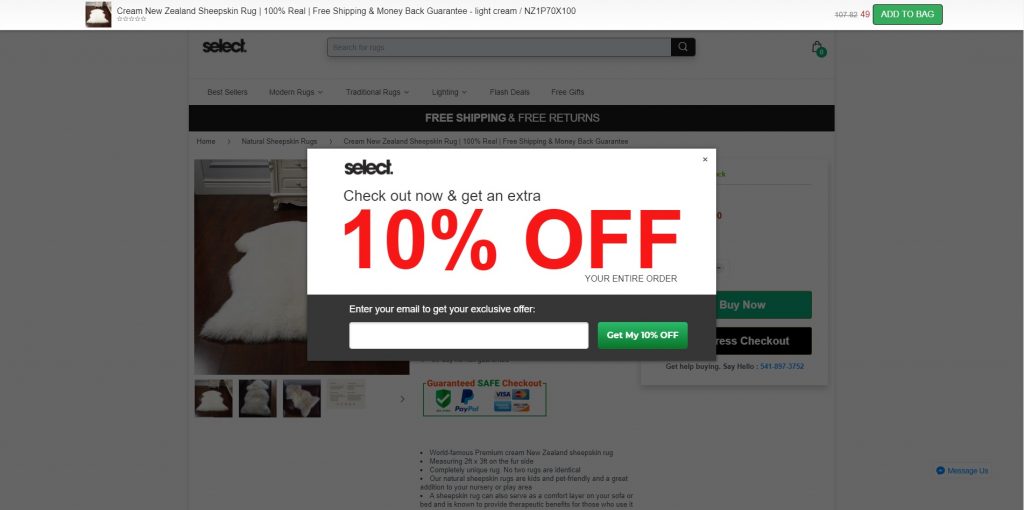
Task: Click Natural Sheepskin Rugs breadcrumb link
Action: point(279,142)
